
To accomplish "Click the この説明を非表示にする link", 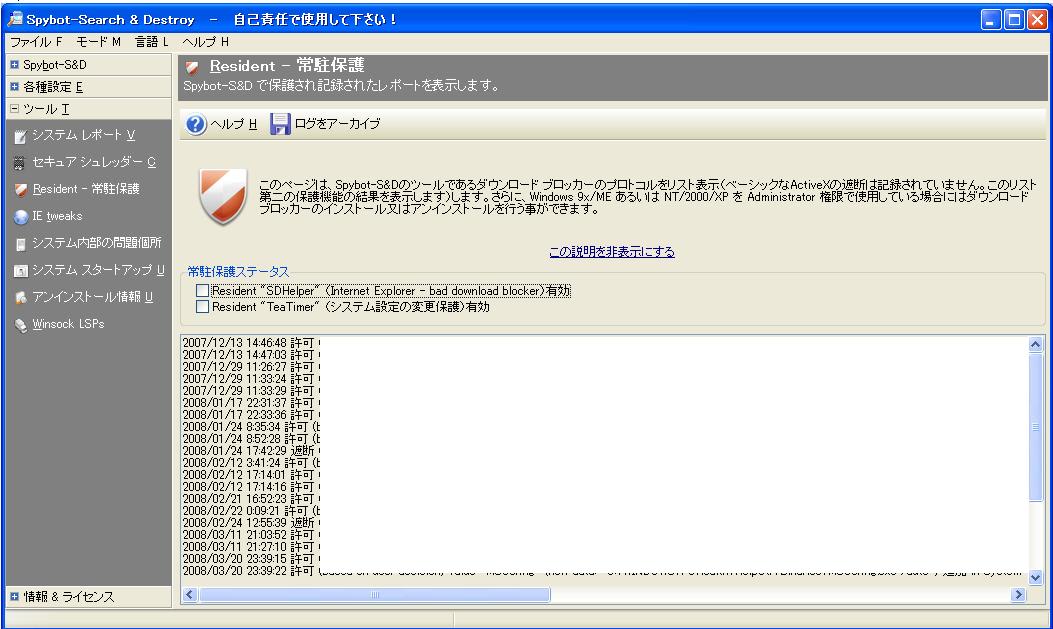I will 612,252.
